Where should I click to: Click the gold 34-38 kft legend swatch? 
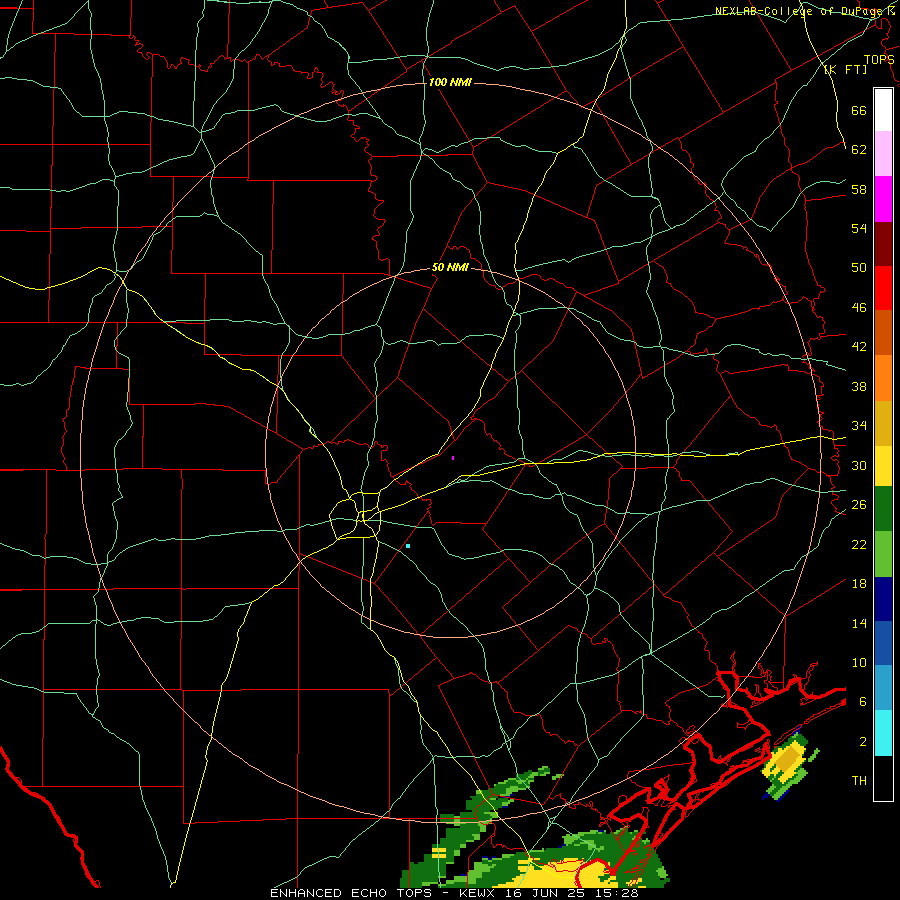pos(883,423)
